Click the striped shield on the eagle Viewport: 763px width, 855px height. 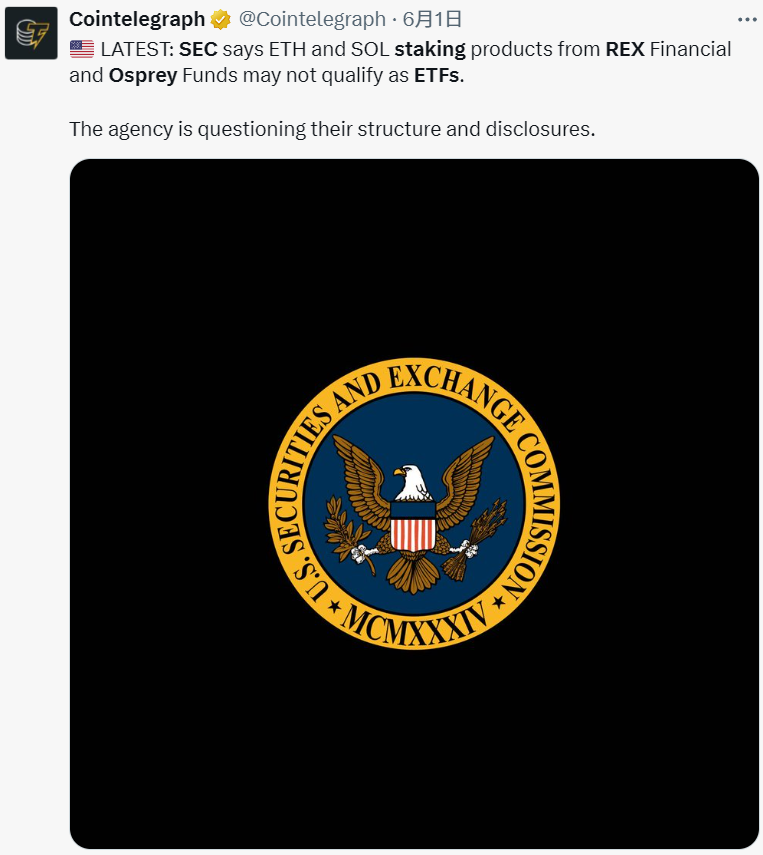point(412,527)
